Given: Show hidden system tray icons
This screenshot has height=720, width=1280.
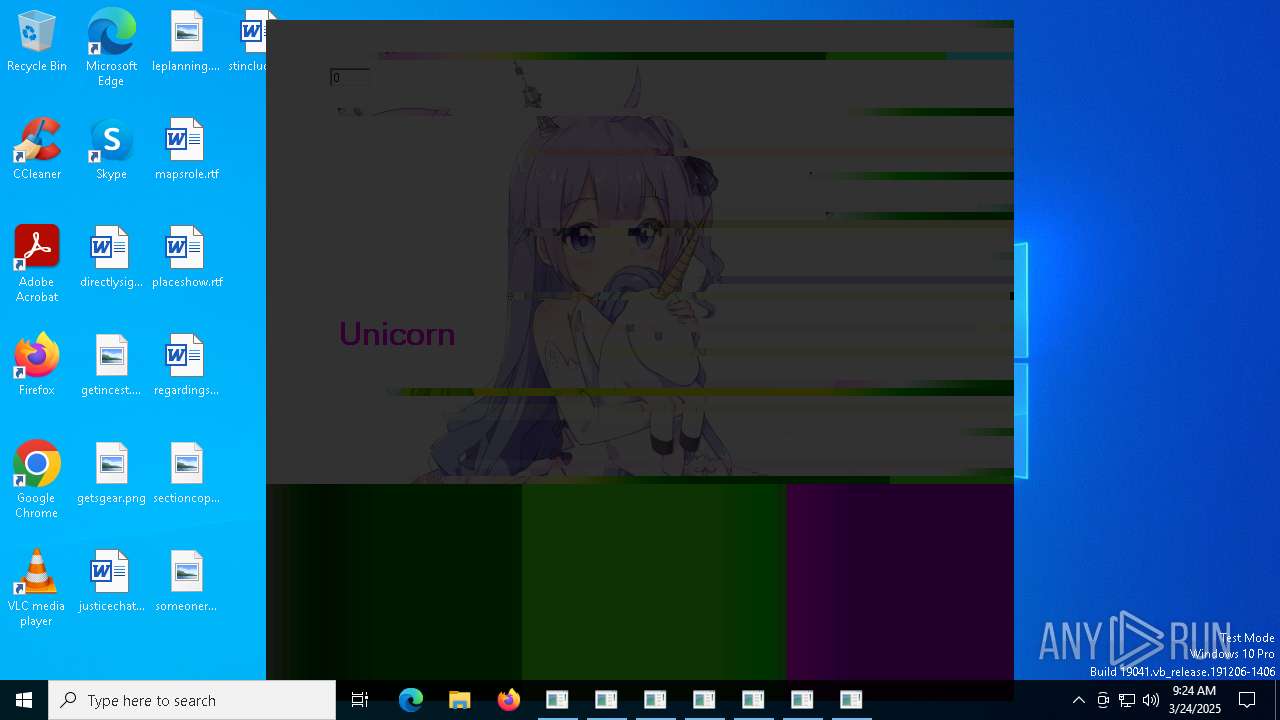Looking at the screenshot, I should (1078, 700).
